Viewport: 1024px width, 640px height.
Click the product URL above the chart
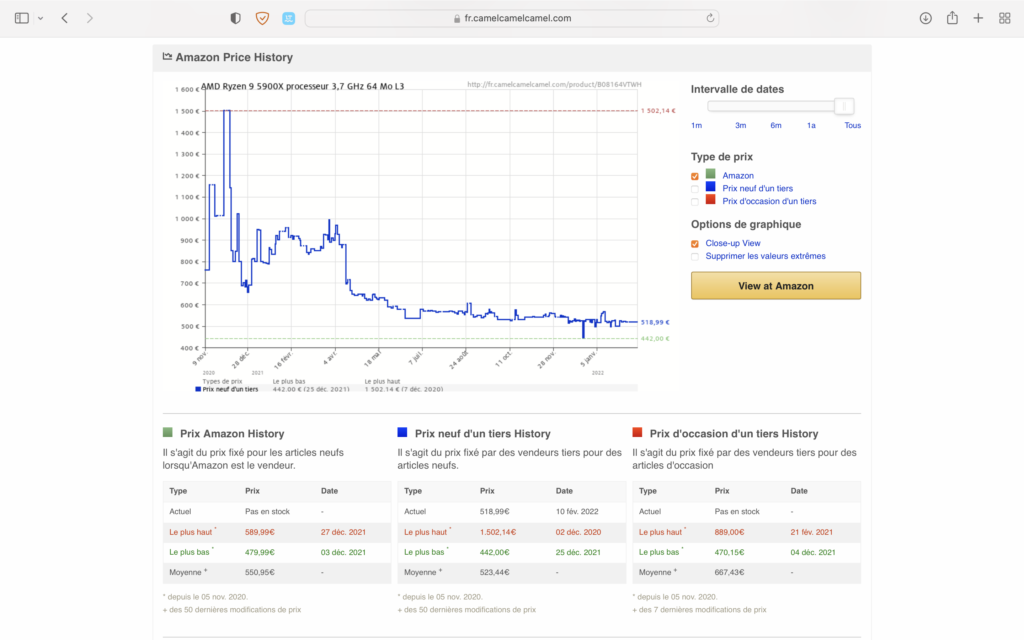click(x=554, y=84)
